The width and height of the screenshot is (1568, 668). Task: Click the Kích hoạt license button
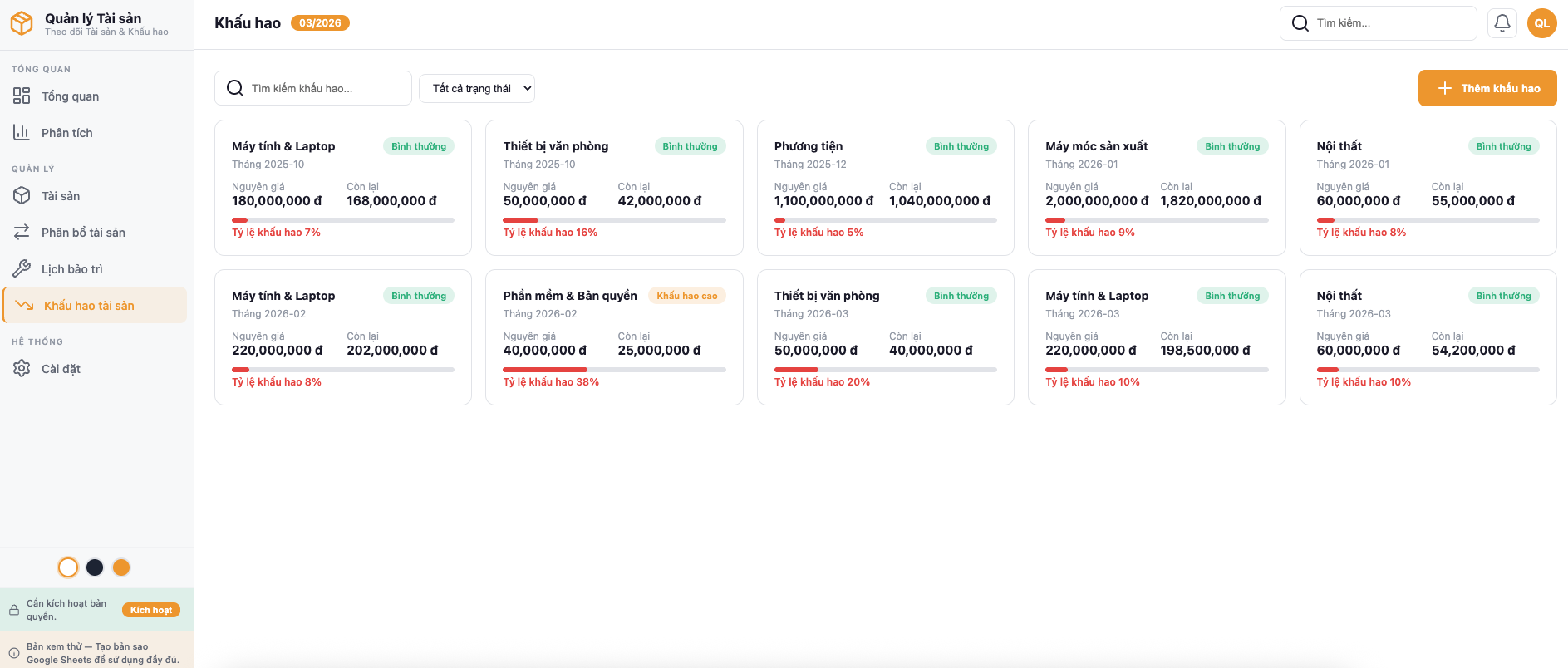click(x=151, y=610)
